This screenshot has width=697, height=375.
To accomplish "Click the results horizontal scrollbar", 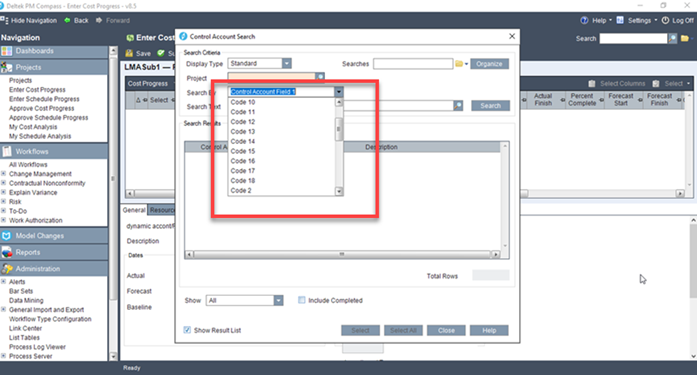I will click(x=342, y=254).
